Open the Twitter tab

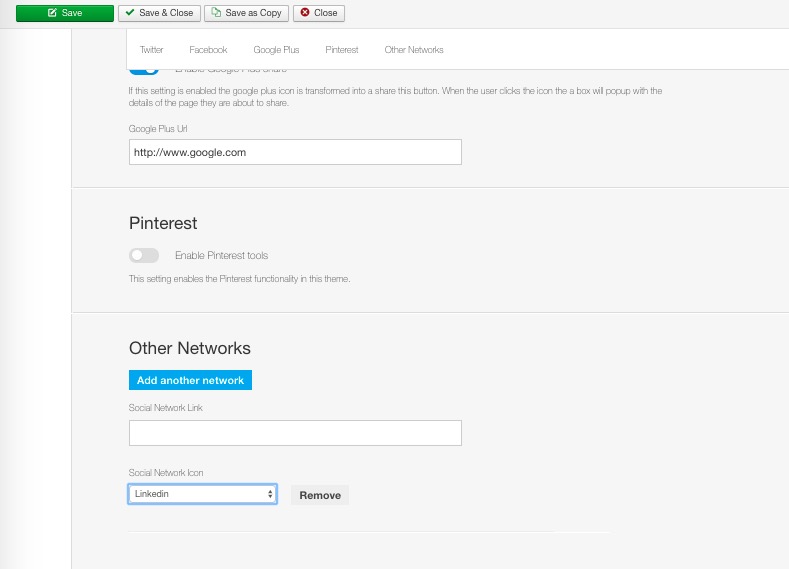(x=151, y=50)
